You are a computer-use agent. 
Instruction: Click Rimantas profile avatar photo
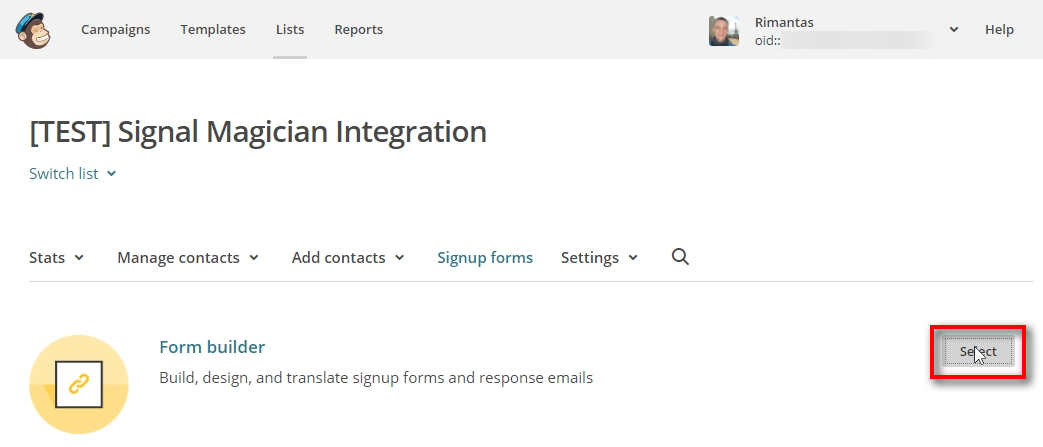pyautogui.click(x=724, y=30)
